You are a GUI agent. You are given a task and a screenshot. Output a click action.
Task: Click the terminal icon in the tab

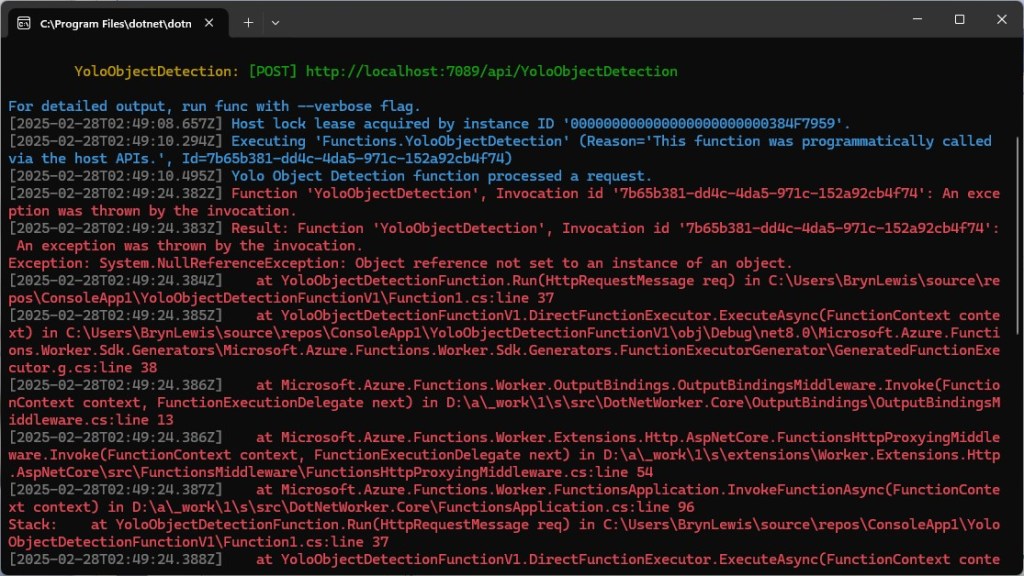[23, 22]
